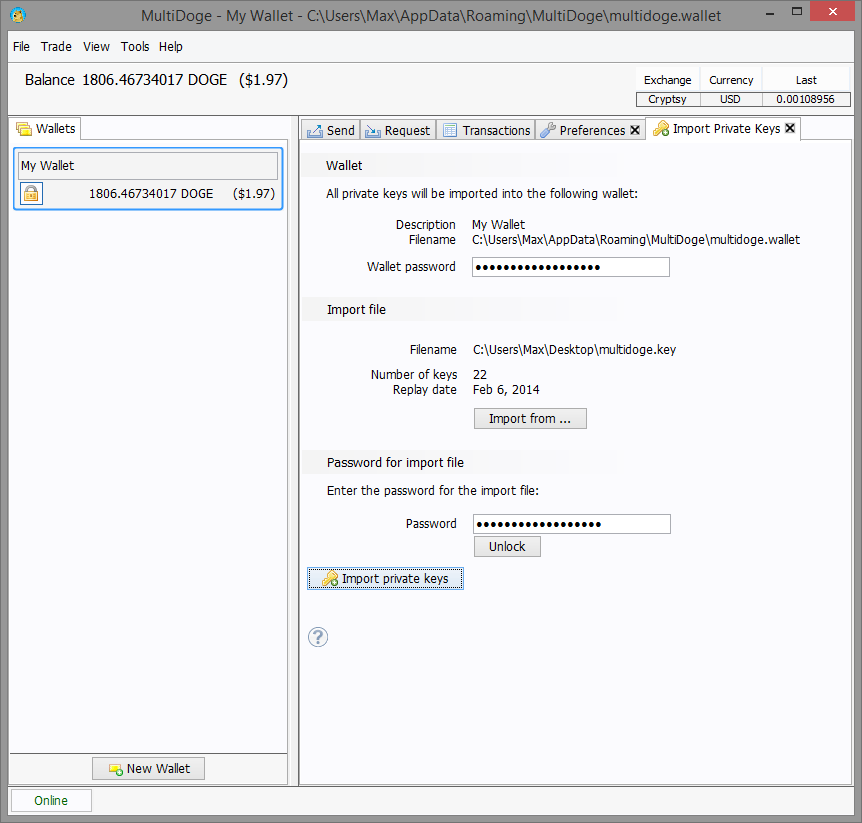Open the Trade menu
Screen dimensions: 862x823
[x=56, y=47]
